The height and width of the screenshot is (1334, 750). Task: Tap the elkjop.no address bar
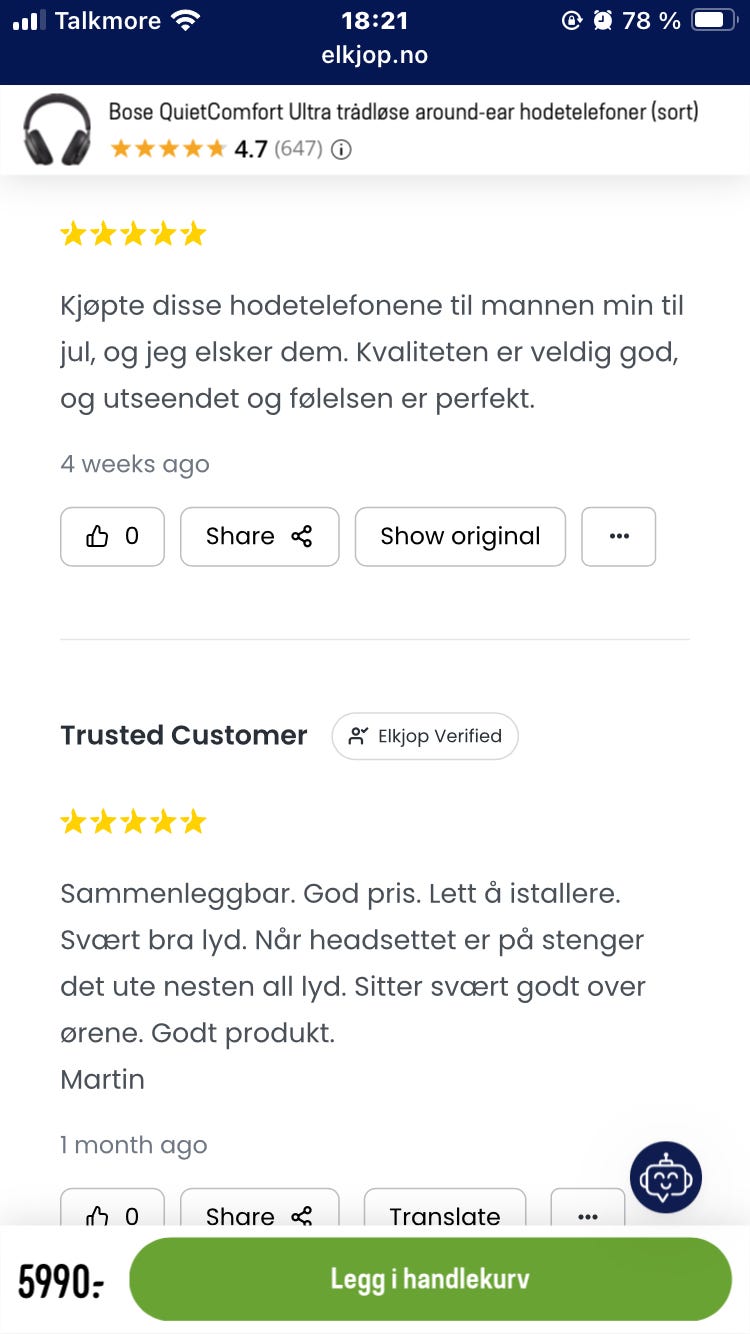coord(375,56)
